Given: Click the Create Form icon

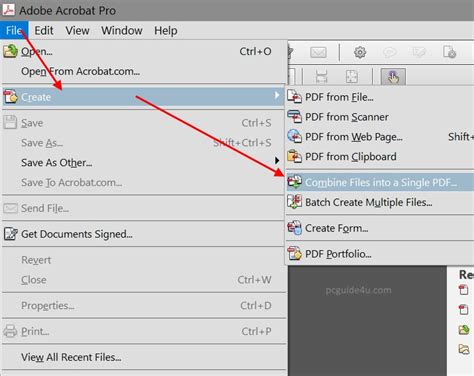Looking at the screenshot, I should coord(295,228).
